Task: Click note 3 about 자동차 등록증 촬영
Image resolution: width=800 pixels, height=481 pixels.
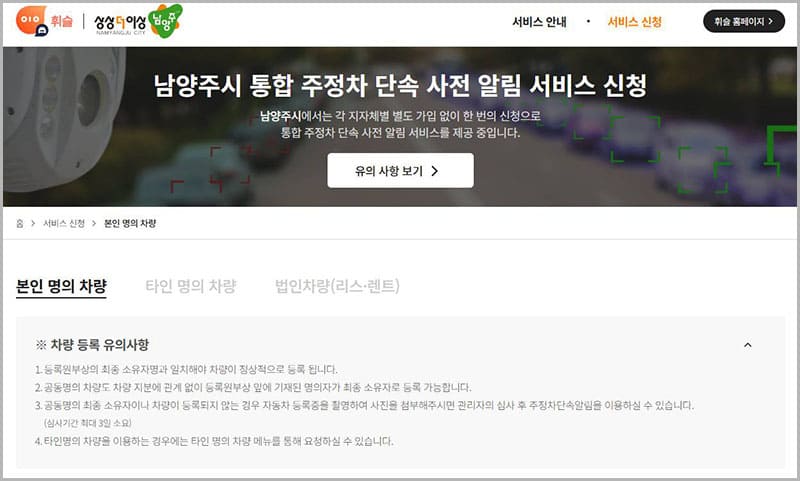Action: coord(364,405)
